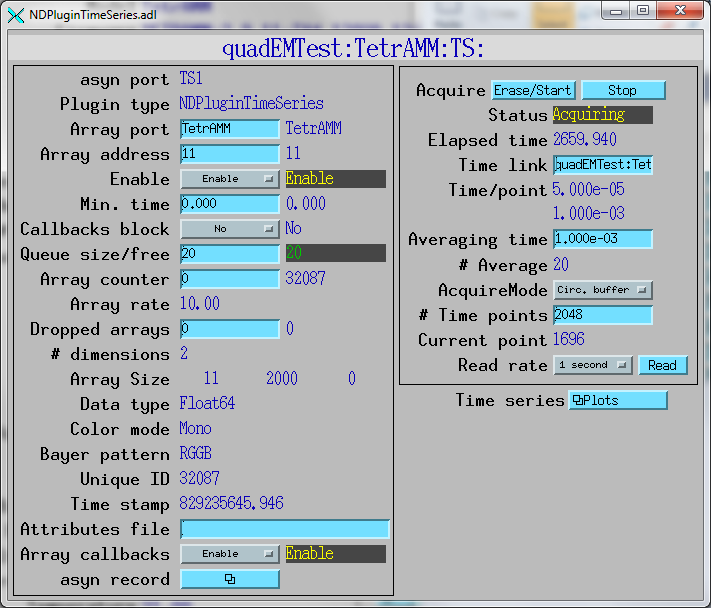
Task: Click the Enable readback beside Enable dropdown
Action: (336, 179)
